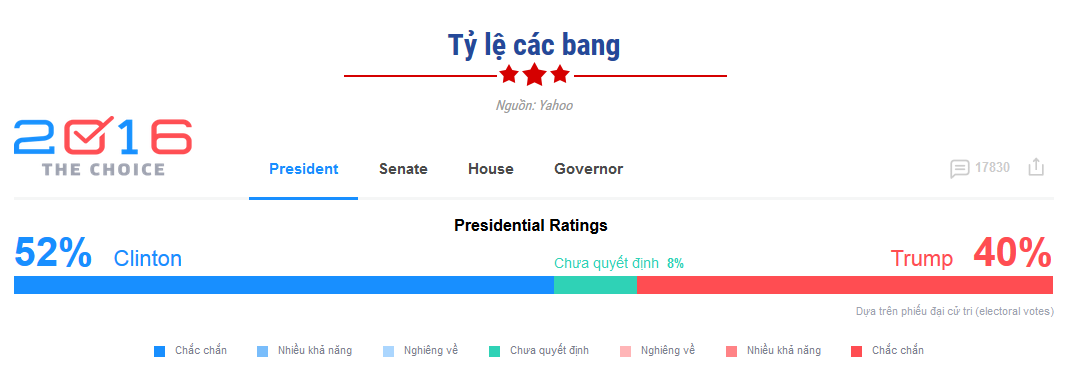Click the middle red star under title
The height and width of the screenshot is (368, 1076).
pyautogui.click(x=535, y=74)
